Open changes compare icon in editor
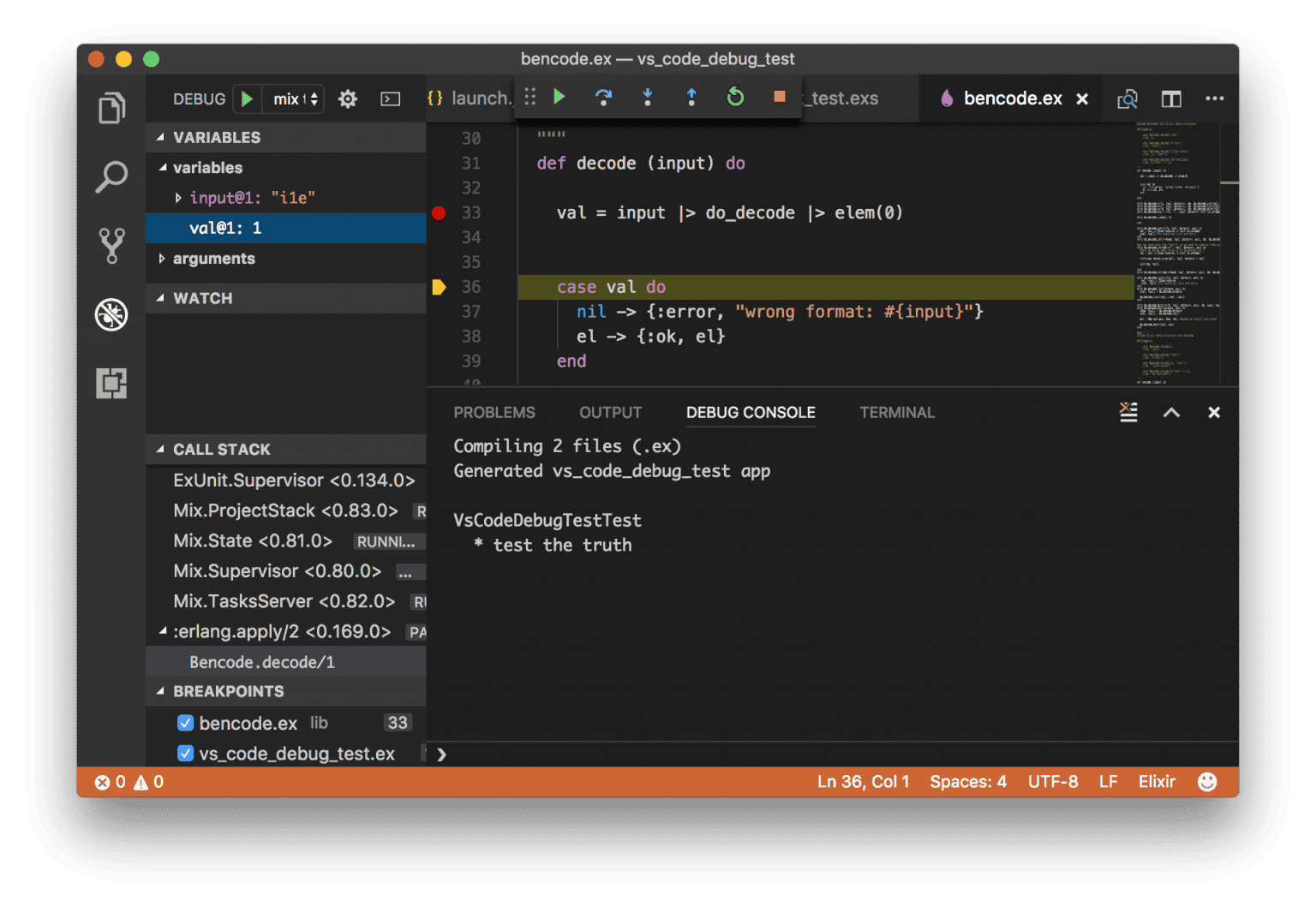The image size is (1316, 907). click(x=1128, y=99)
